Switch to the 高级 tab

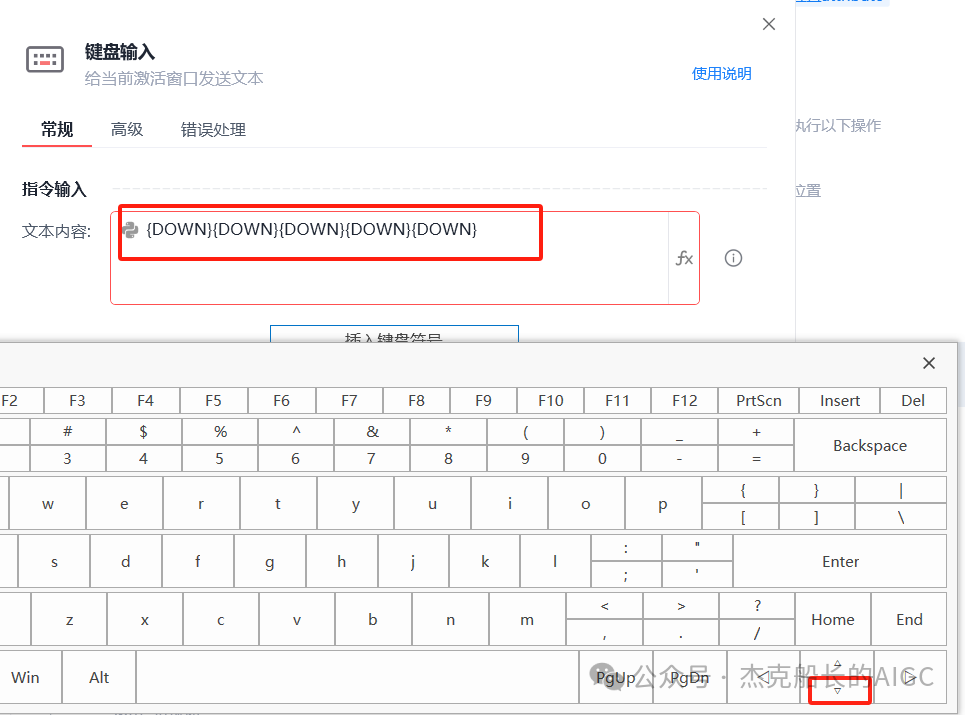(127, 129)
